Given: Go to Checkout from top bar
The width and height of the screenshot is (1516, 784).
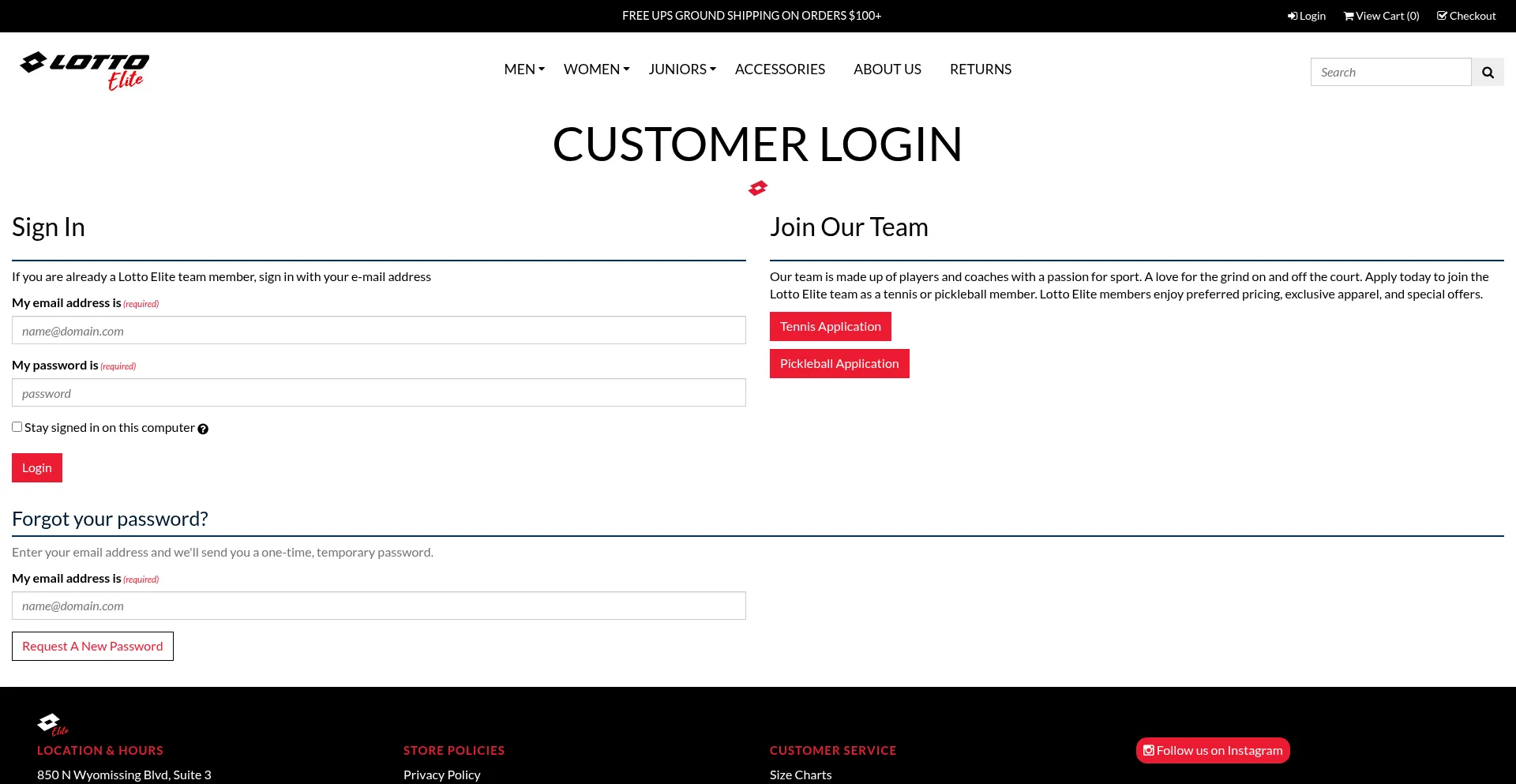Looking at the screenshot, I should click(x=1466, y=16).
